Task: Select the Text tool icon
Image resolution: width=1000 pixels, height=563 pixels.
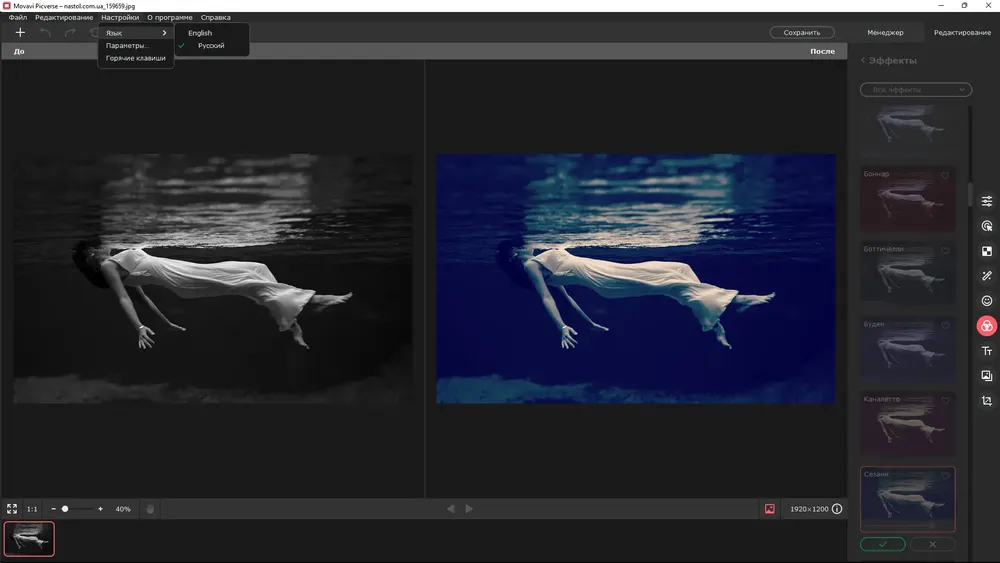Action: pos(987,351)
